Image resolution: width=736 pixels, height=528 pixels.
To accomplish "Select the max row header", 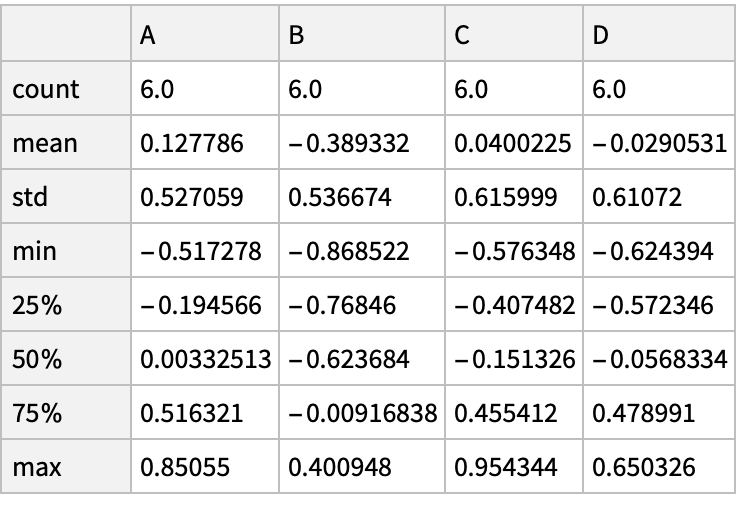I will coord(36,467).
